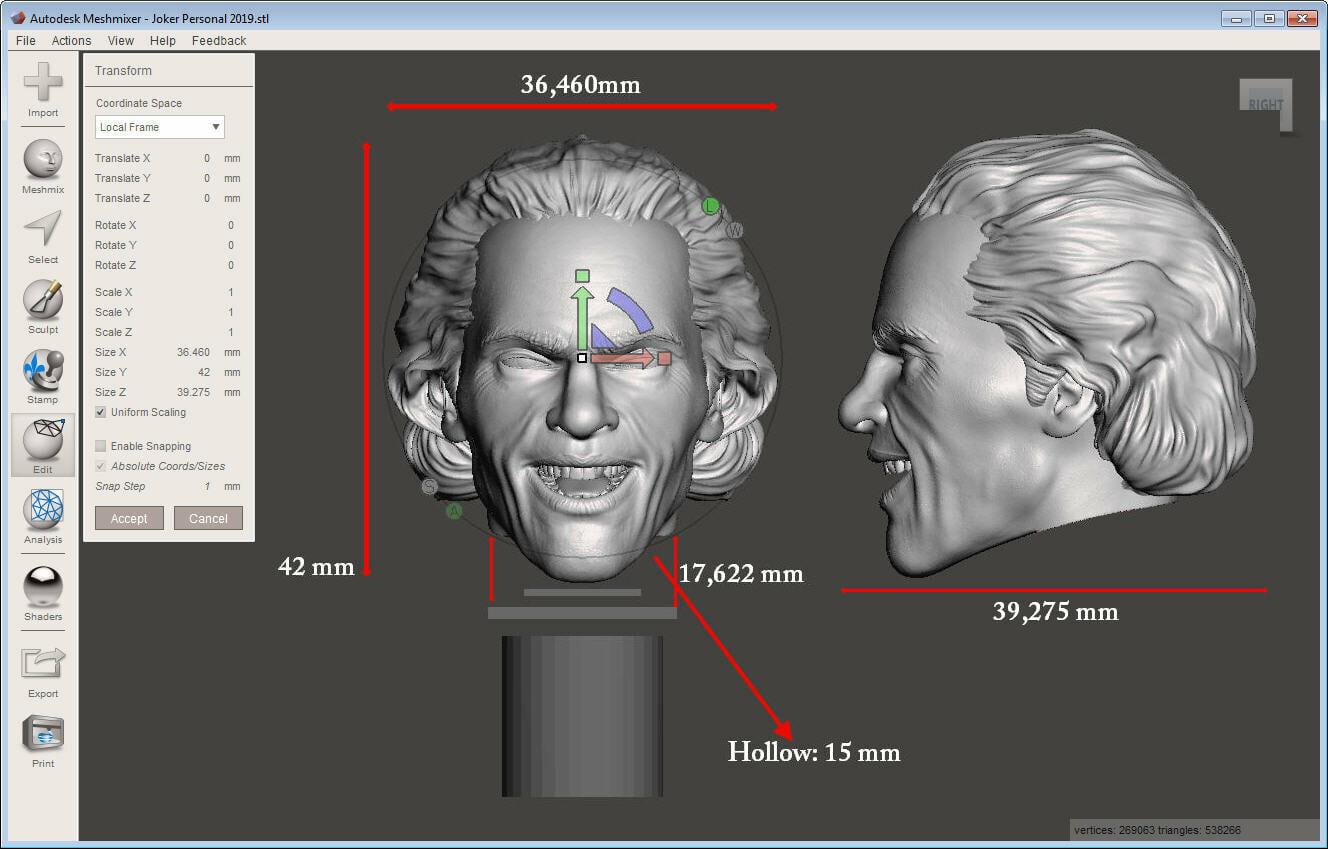The image size is (1328, 849).
Task: Click the Meshmixer app icon in title bar
Action: 17,18
